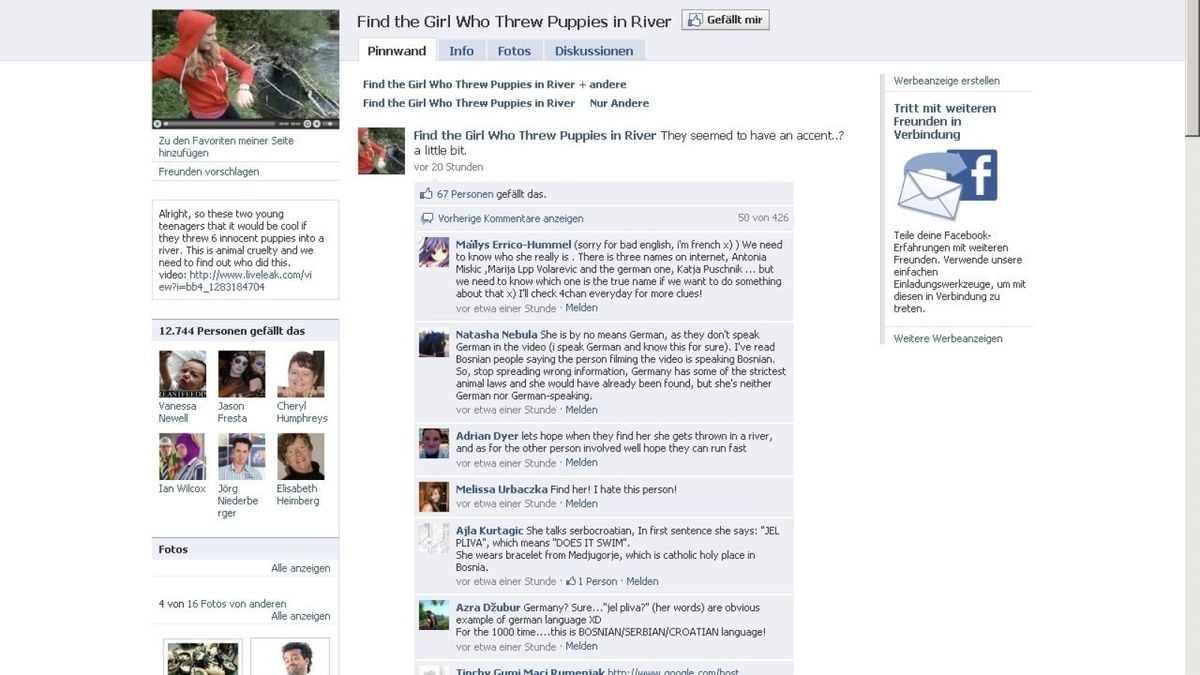Click the Facebook envelope invitation icon
Screen dimensions: 1200x675
pos(946,186)
